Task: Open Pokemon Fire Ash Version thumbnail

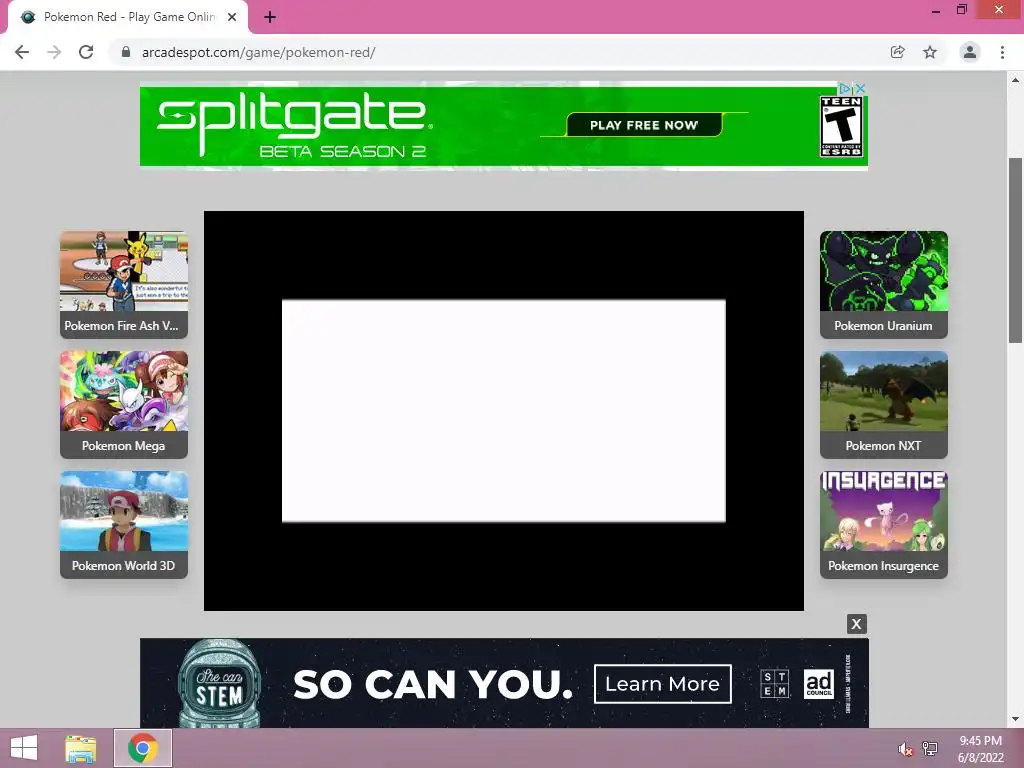Action: point(124,285)
